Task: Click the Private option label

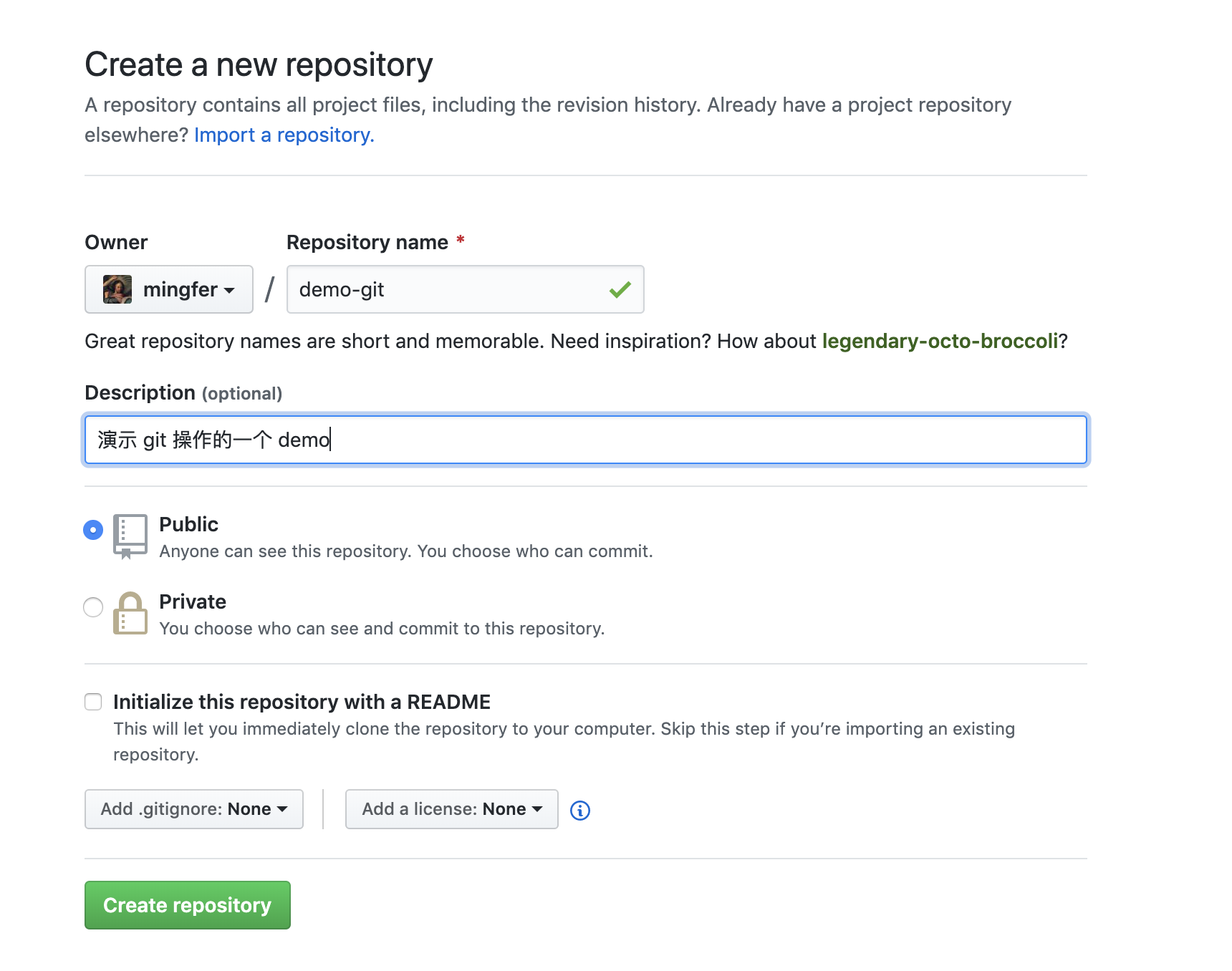Action: coord(193,602)
